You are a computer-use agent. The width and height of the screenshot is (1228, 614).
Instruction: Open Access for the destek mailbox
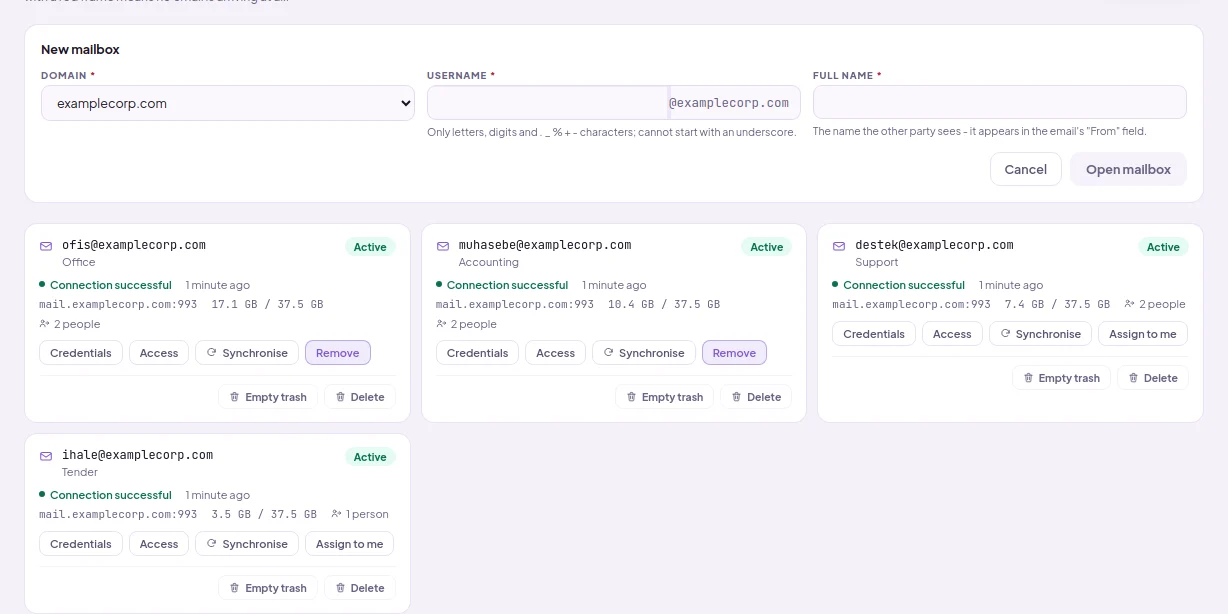coord(952,334)
